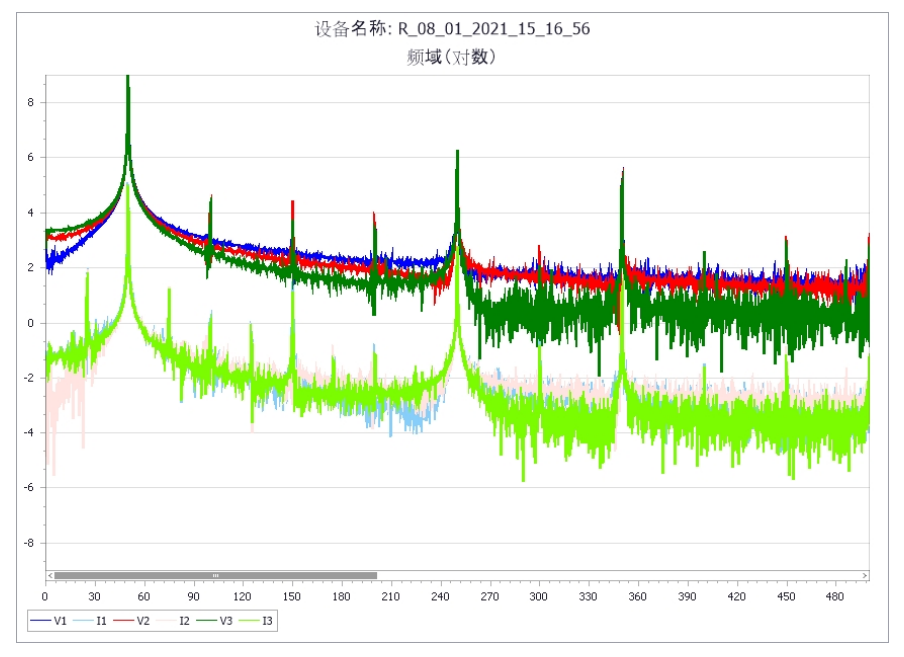Click the right arrow of horizontal scrollbar

pos(864,575)
